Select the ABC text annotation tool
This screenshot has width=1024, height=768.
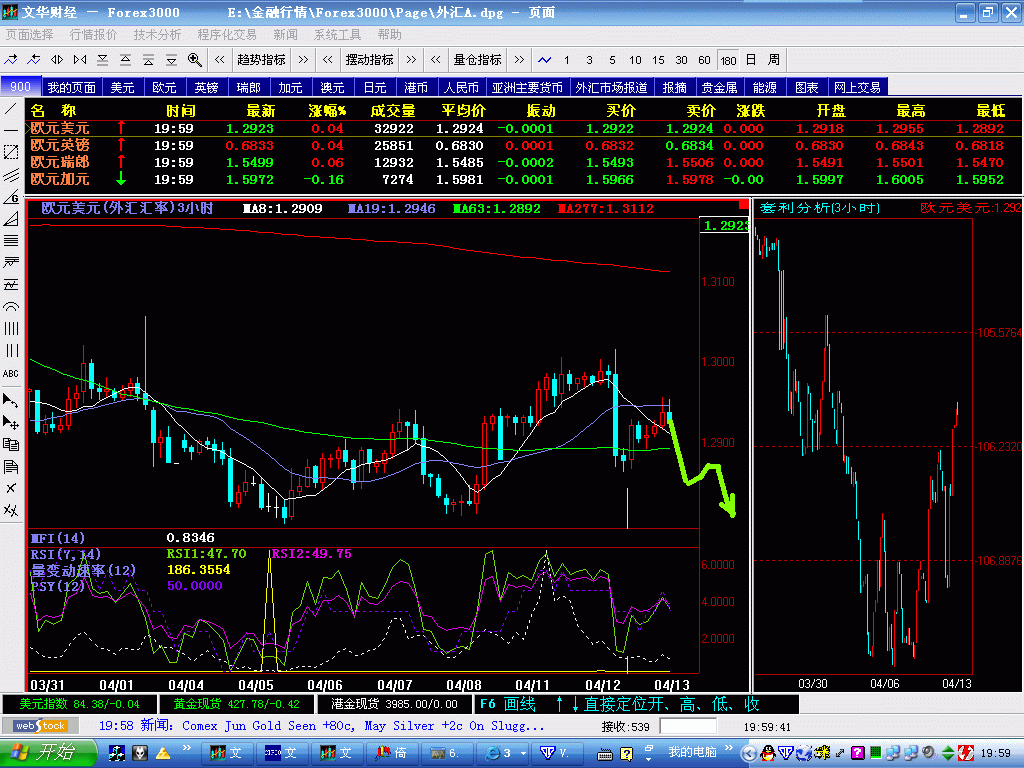11,373
